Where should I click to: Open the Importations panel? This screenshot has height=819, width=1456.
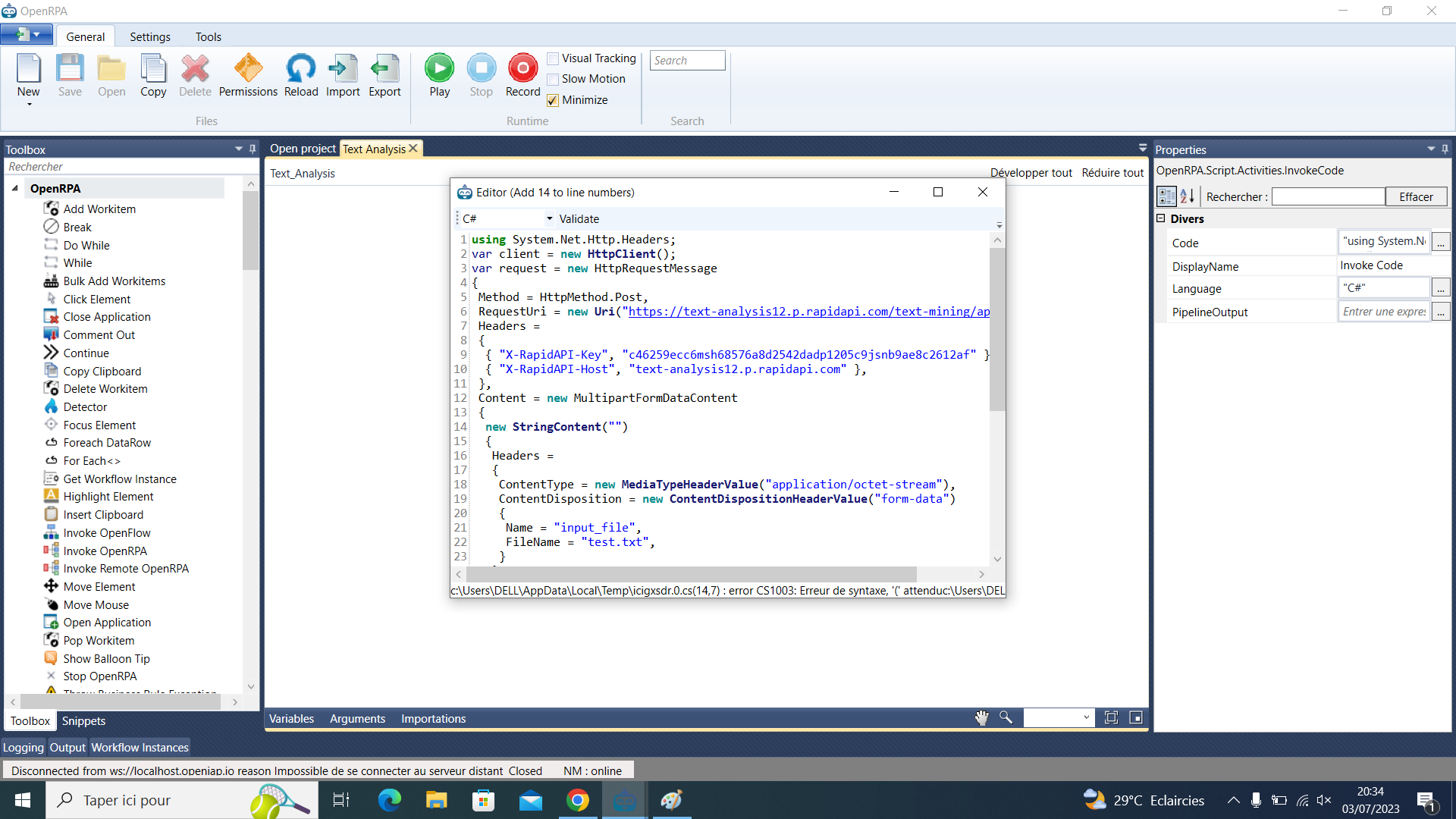(433, 718)
